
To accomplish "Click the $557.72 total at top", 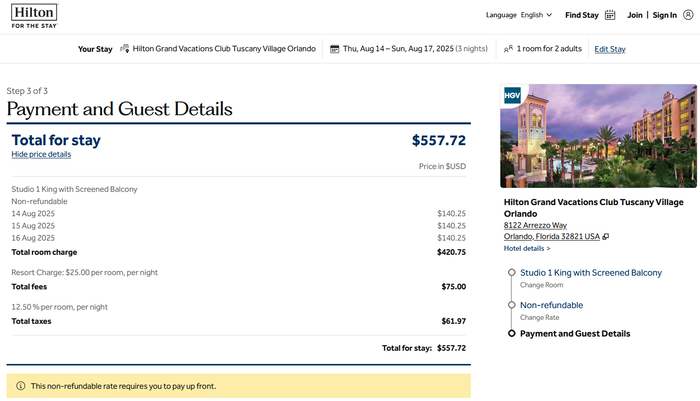I will 438,140.
